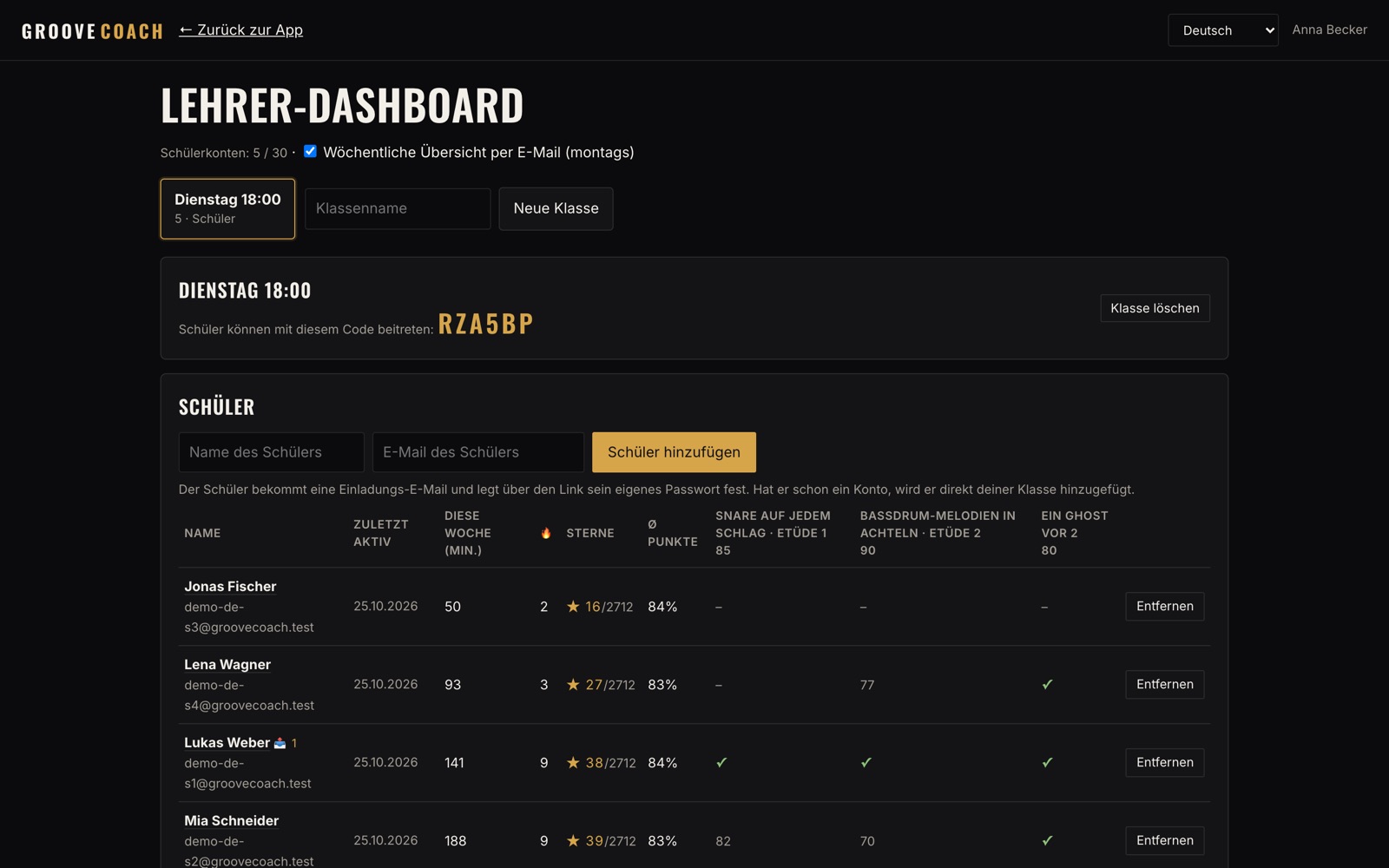Viewport: 1389px width, 868px height.
Task: Click the star icon in Mia Schneider's row
Action: pos(573,841)
